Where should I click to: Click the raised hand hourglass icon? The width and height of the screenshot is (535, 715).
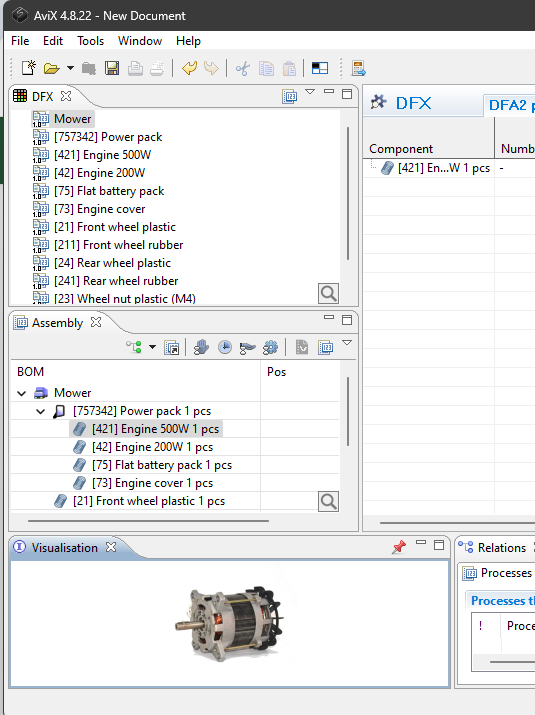pyautogui.click(x=201, y=347)
